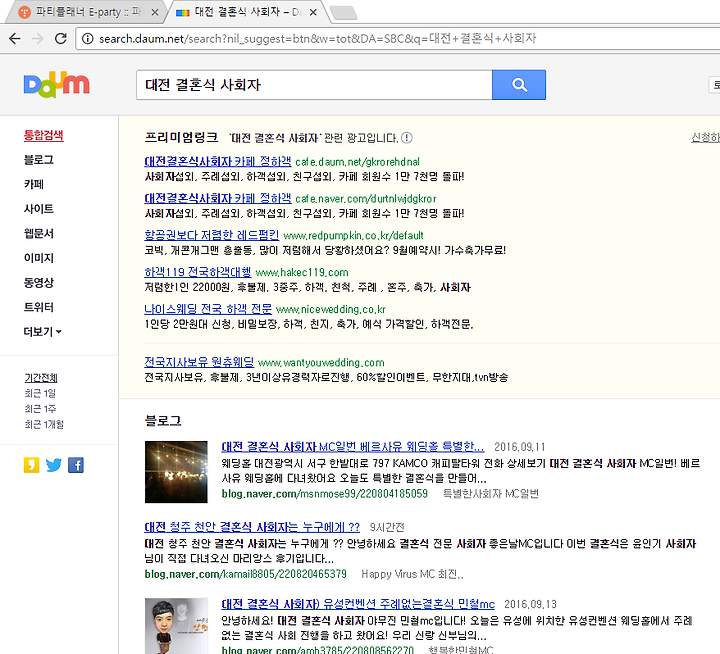
Task: Open the 하객119 전국하객대행 ad link
Action: [x=198, y=272]
